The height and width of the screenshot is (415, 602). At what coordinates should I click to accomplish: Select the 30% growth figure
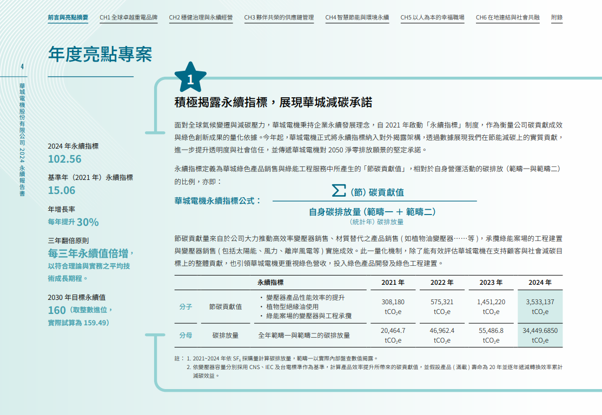(88, 222)
